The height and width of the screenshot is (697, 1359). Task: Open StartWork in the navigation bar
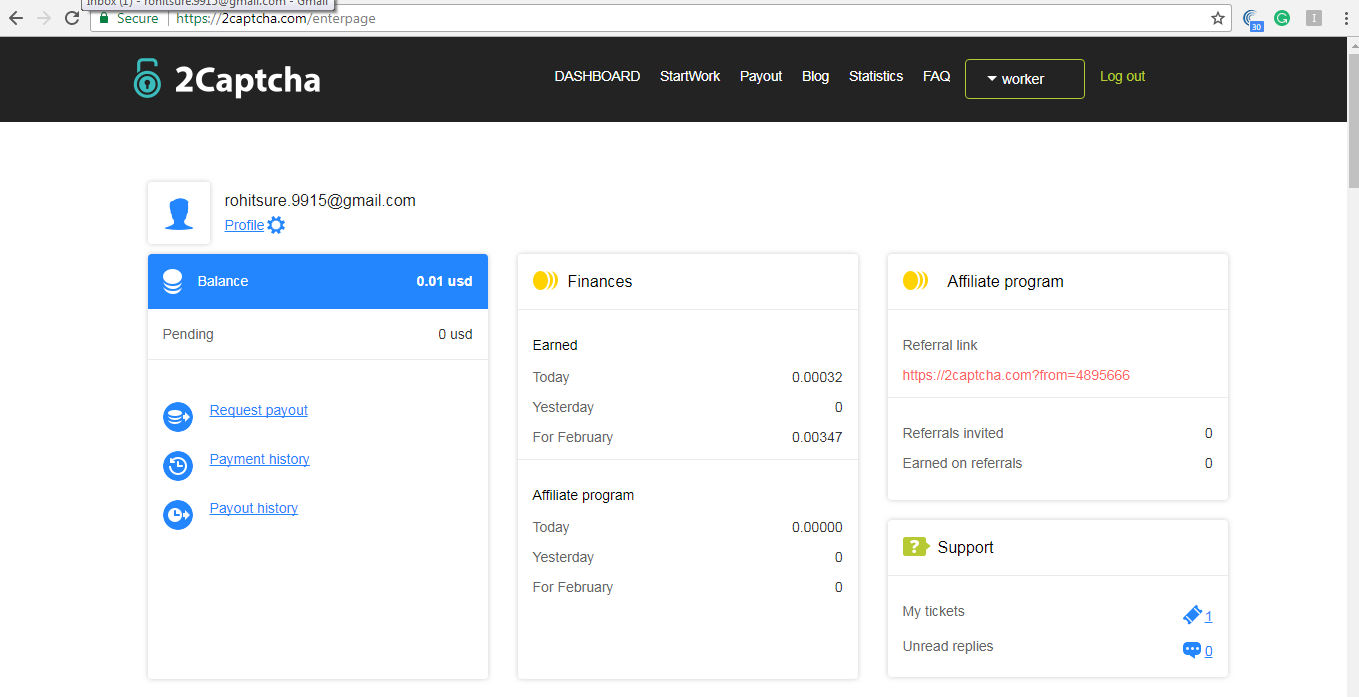(689, 76)
